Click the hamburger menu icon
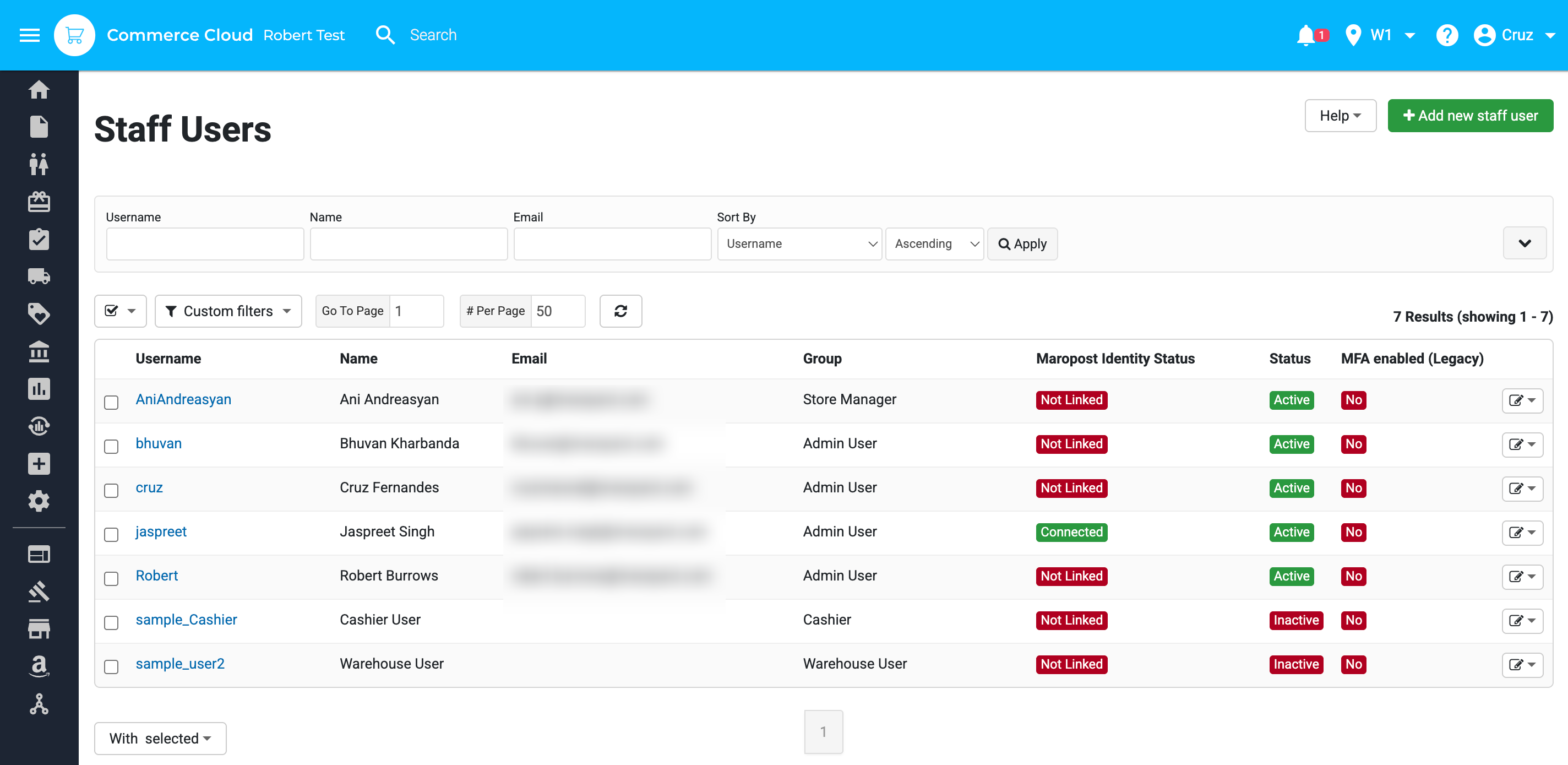The image size is (1568, 765). click(29, 35)
